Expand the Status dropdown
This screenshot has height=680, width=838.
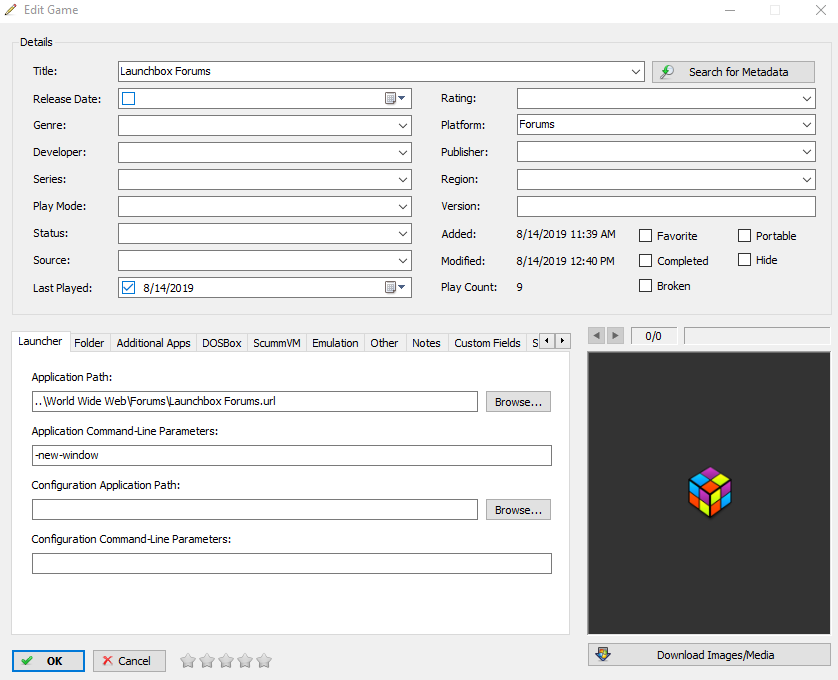[x=403, y=234]
